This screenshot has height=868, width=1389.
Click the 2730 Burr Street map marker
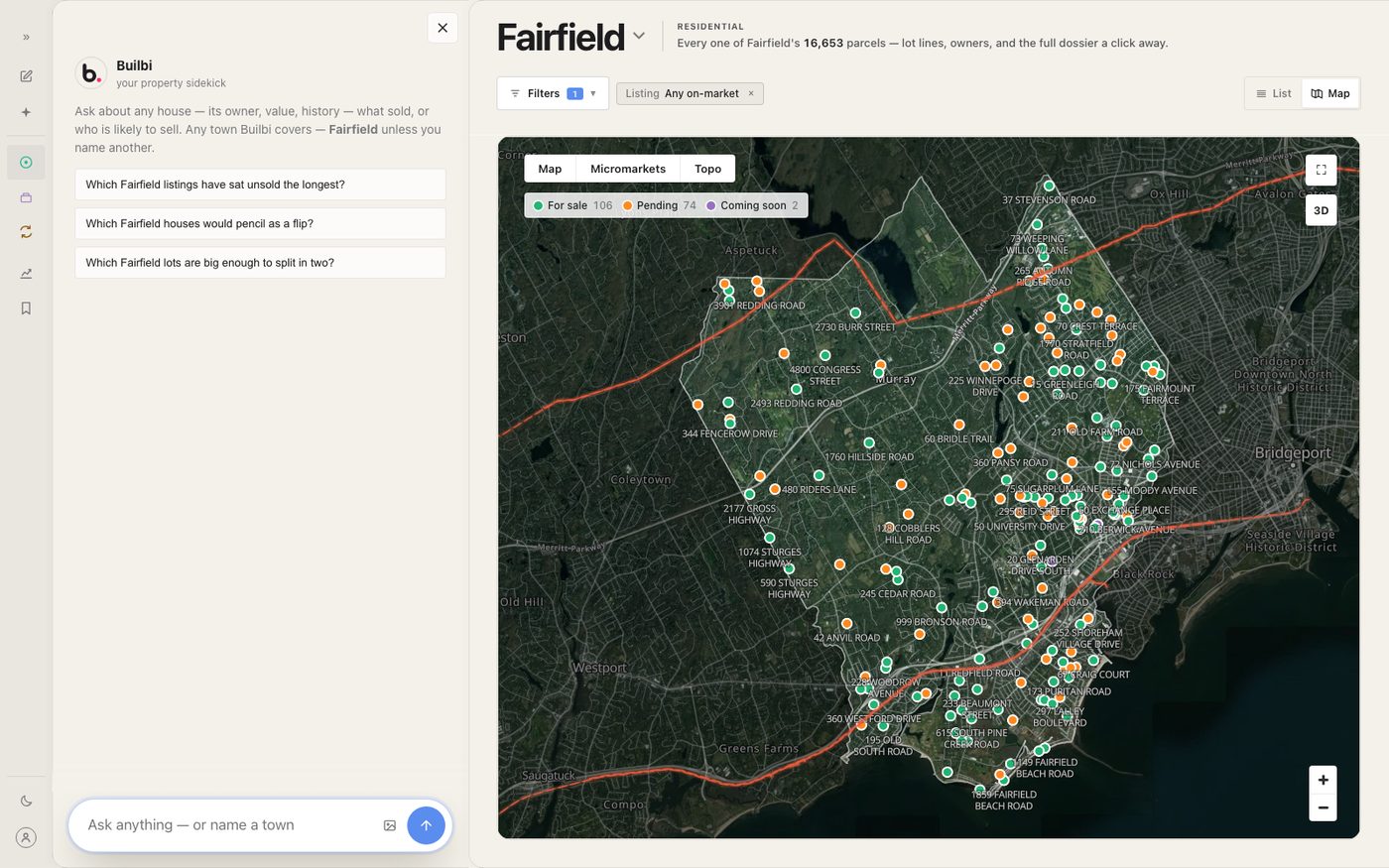click(x=855, y=312)
